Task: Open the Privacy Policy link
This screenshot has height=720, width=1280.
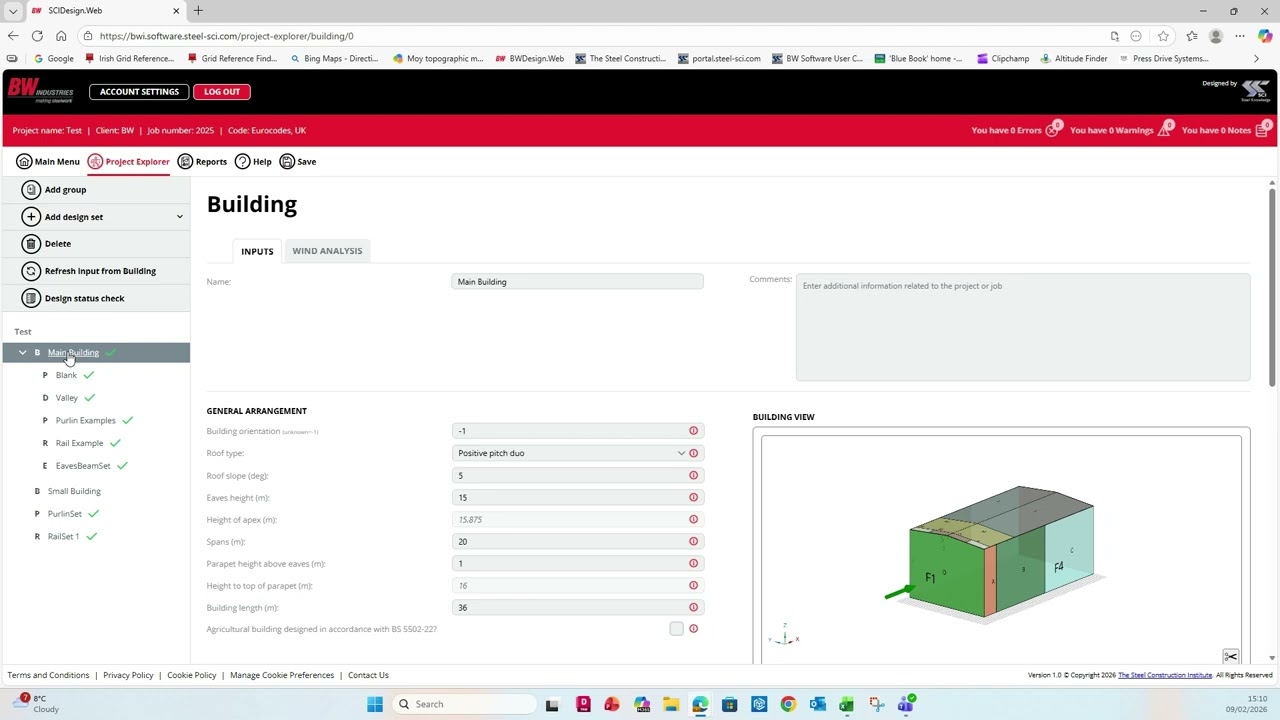Action: [x=128, y=675]
